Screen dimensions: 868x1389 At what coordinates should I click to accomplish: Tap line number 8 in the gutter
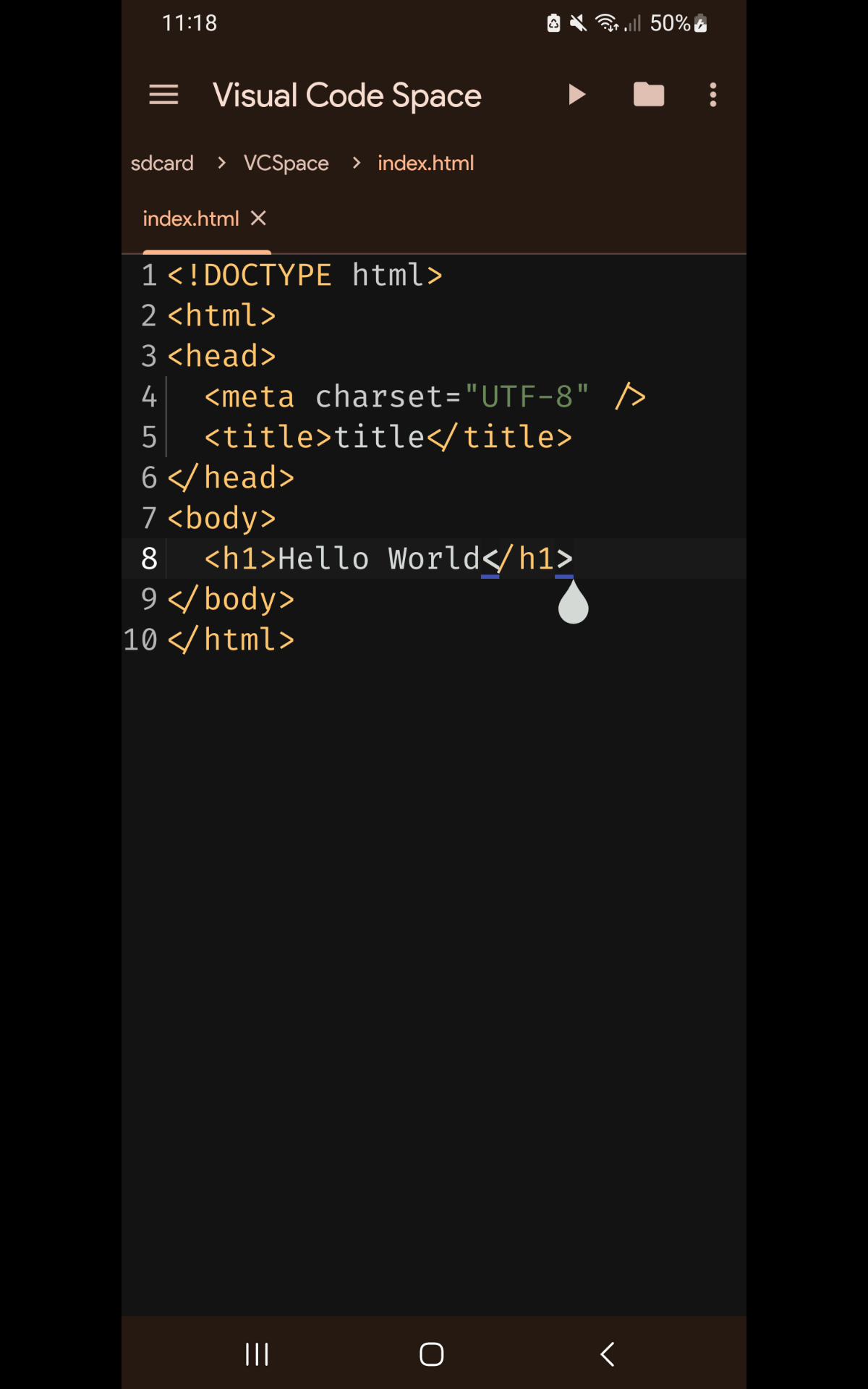pyautogui.click(x=148, y=558)
